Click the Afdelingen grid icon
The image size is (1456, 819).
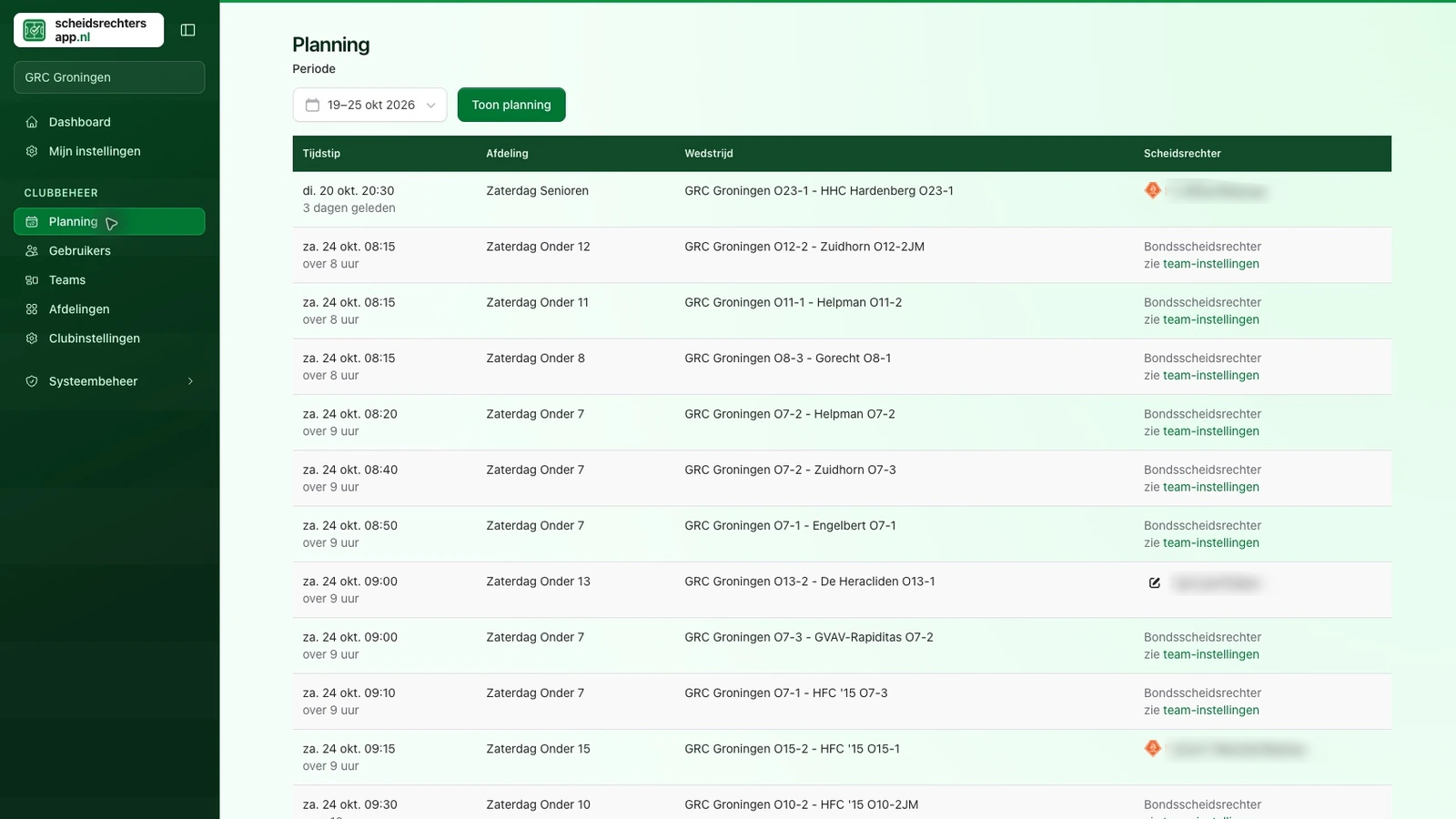32,309
